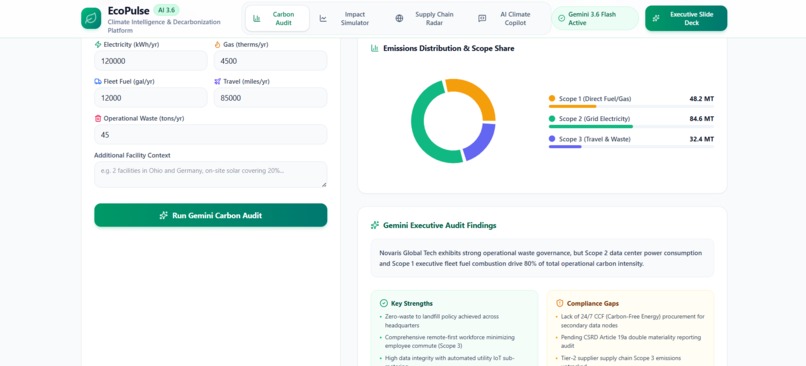The image size is (806, 366).
Task: Click 'Scope 3 (Travel & Waste)' label
Action: pos(595,139)
